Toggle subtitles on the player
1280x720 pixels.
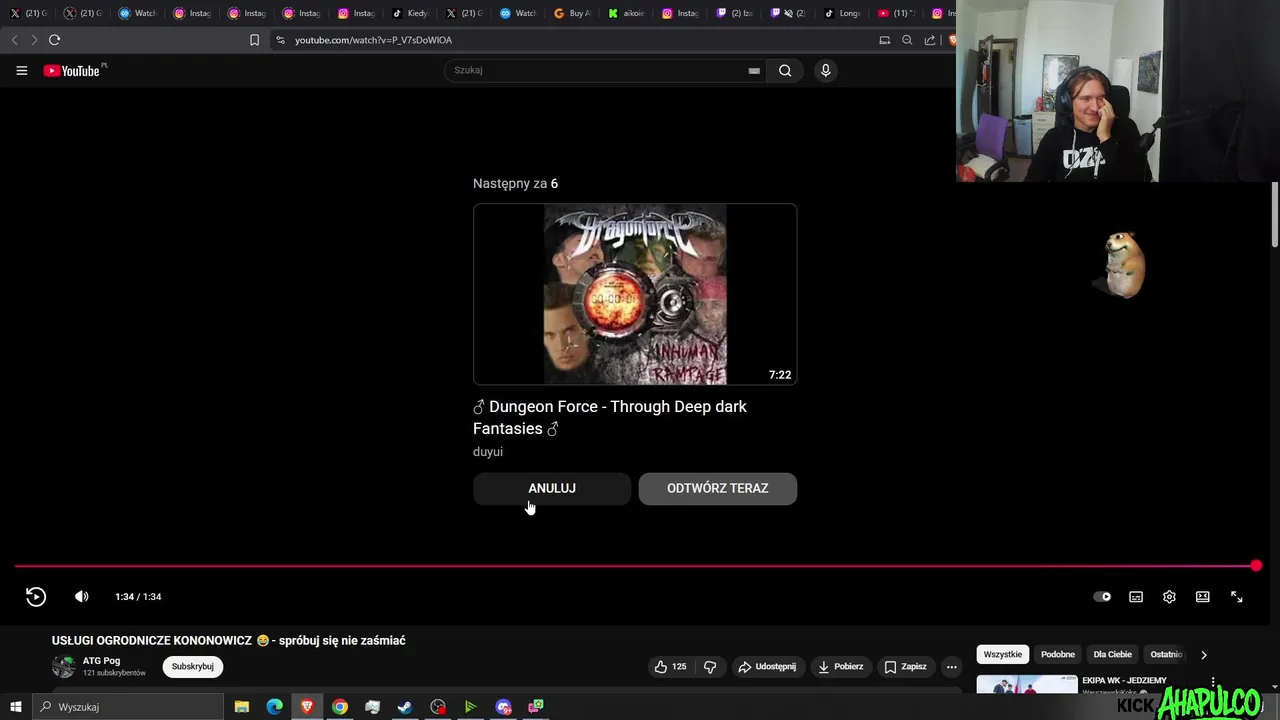[1136, 597]
